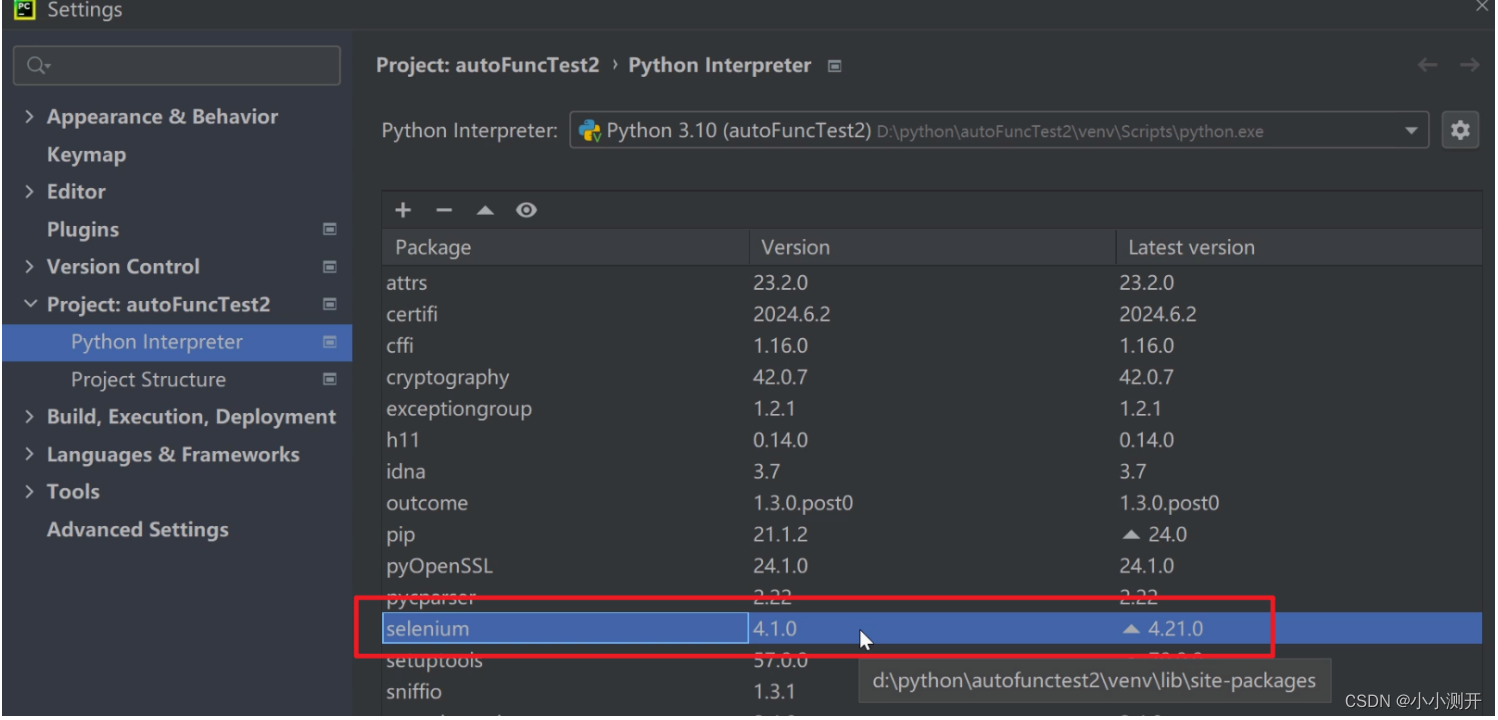Select the pyOpenSSL package row

(x=932, y=566)
